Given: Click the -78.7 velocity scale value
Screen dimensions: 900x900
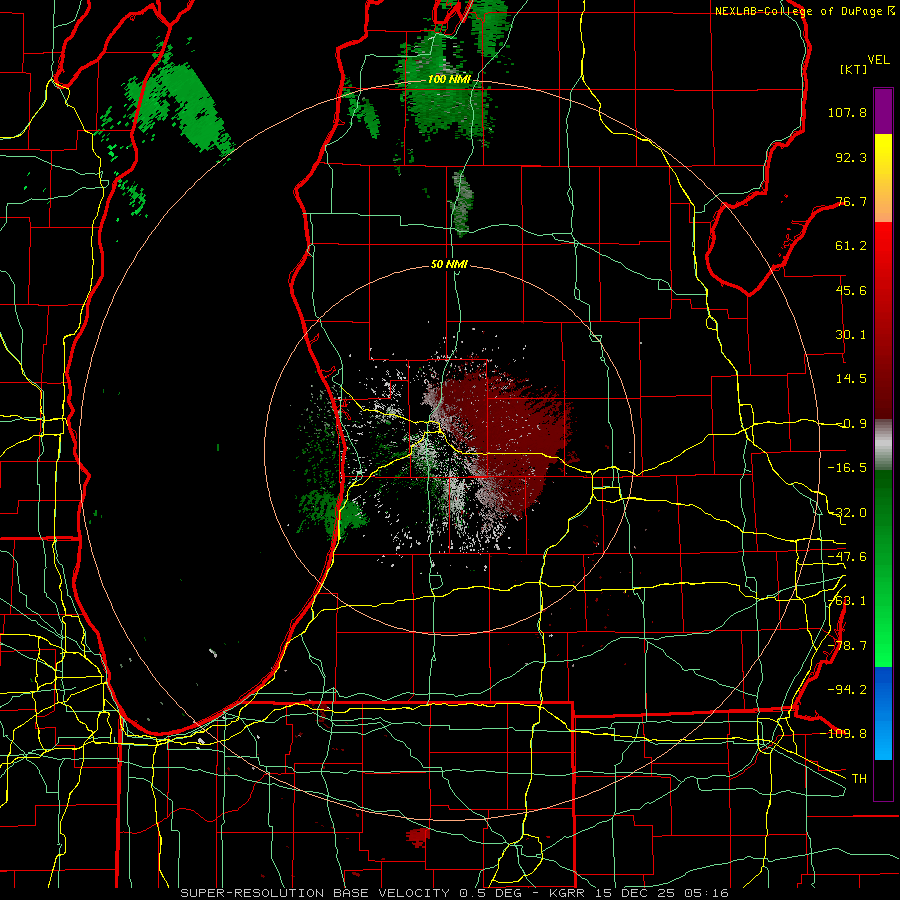Looking at the screenshot, I should tap(847, 646).
